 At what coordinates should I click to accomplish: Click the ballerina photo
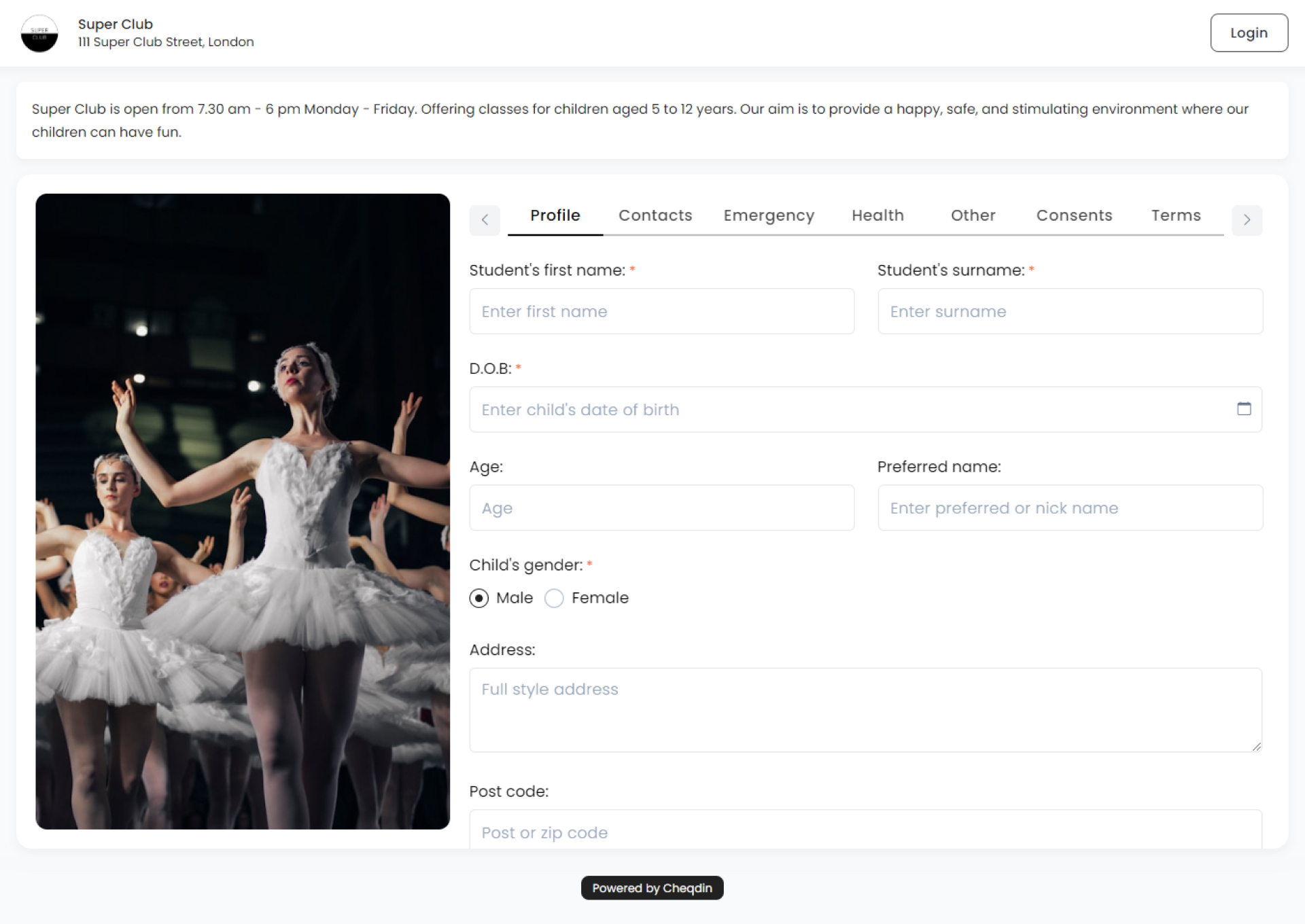[243, 511]
